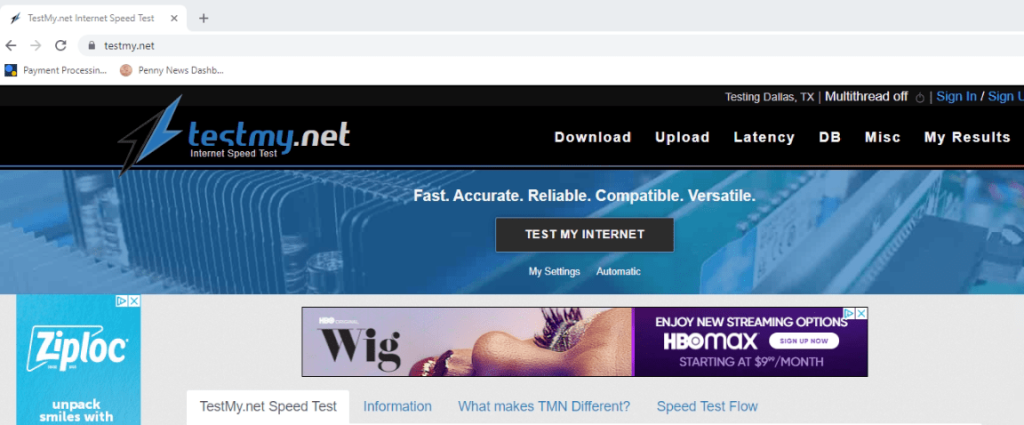Viewport: 1024px width, 425px height.
Task: Open the Latency menu
Action: pyautogui.click(x=763, y=137)
